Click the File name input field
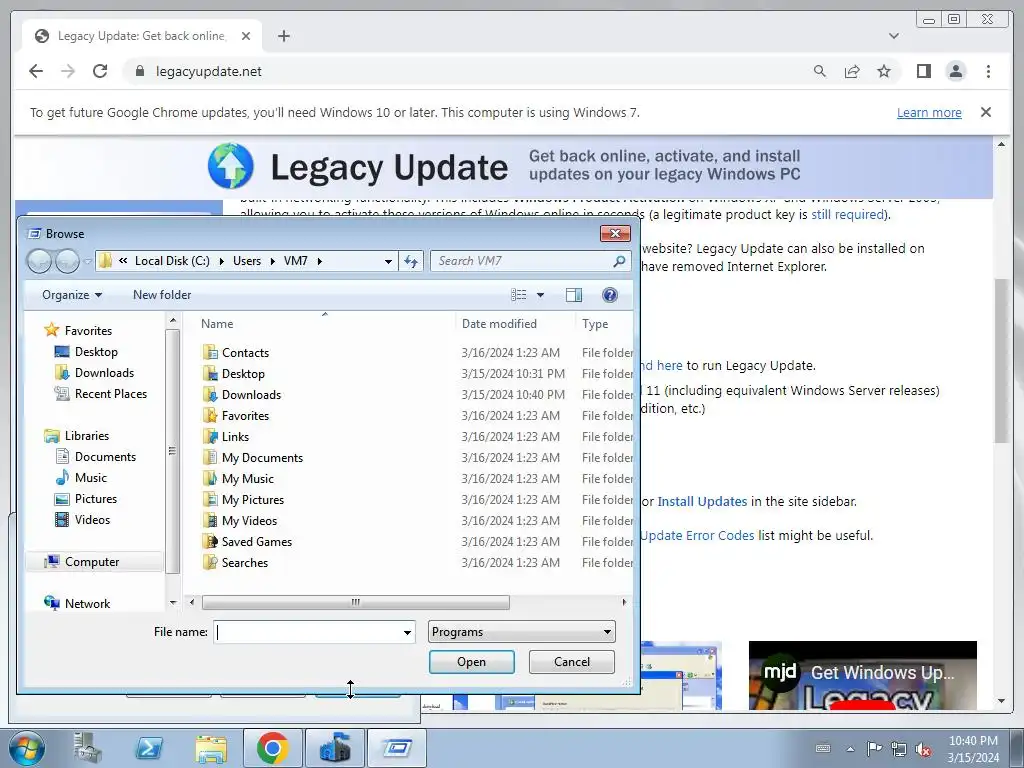The width and height of the screenshot is (1024, 768). point(307,632)
